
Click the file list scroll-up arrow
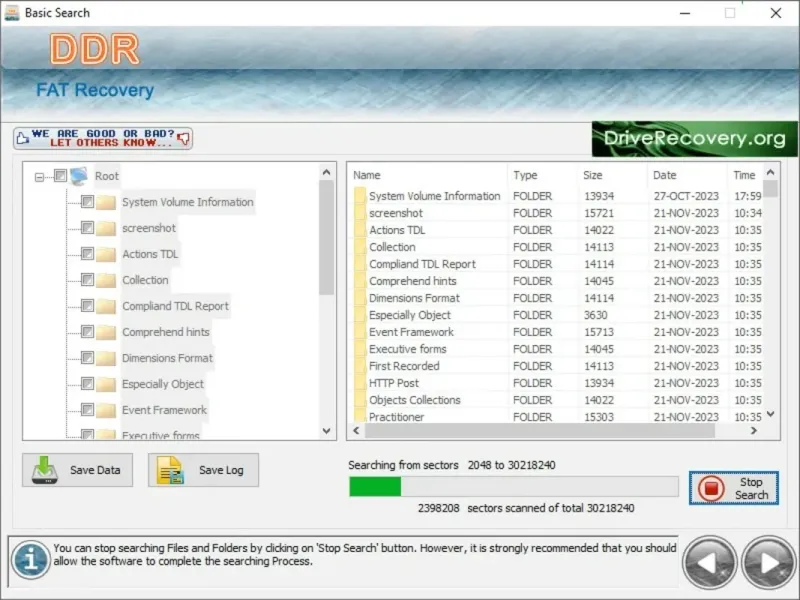point(771,172)
